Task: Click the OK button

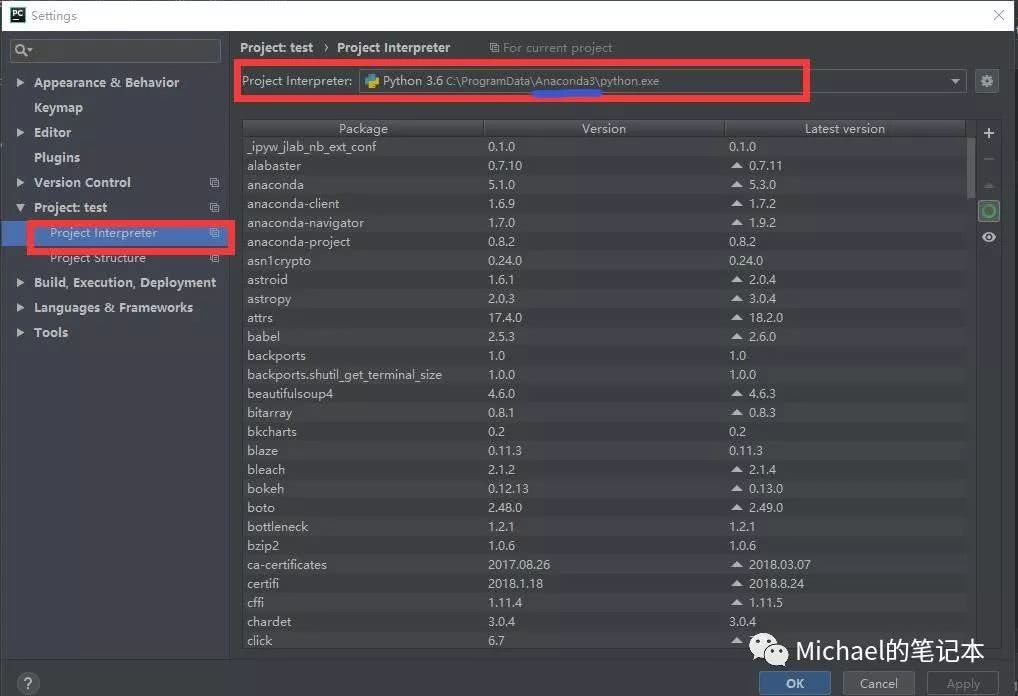Action: pyautogui.click(x=795, y=683)
